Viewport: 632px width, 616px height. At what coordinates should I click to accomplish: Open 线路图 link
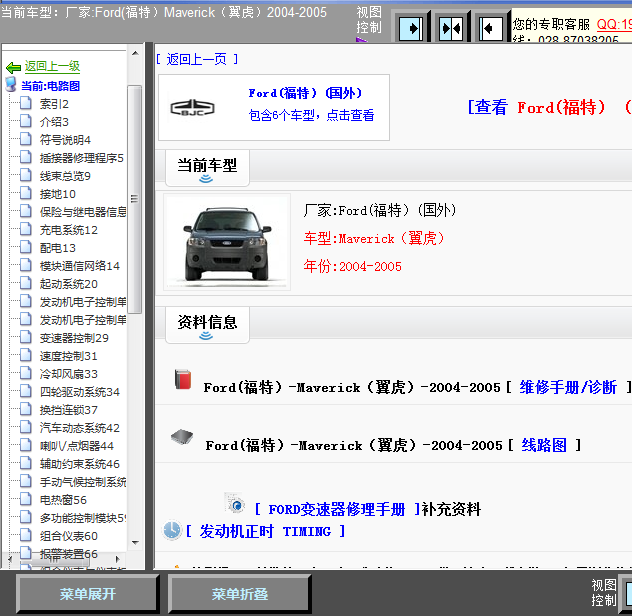[544, 445]
